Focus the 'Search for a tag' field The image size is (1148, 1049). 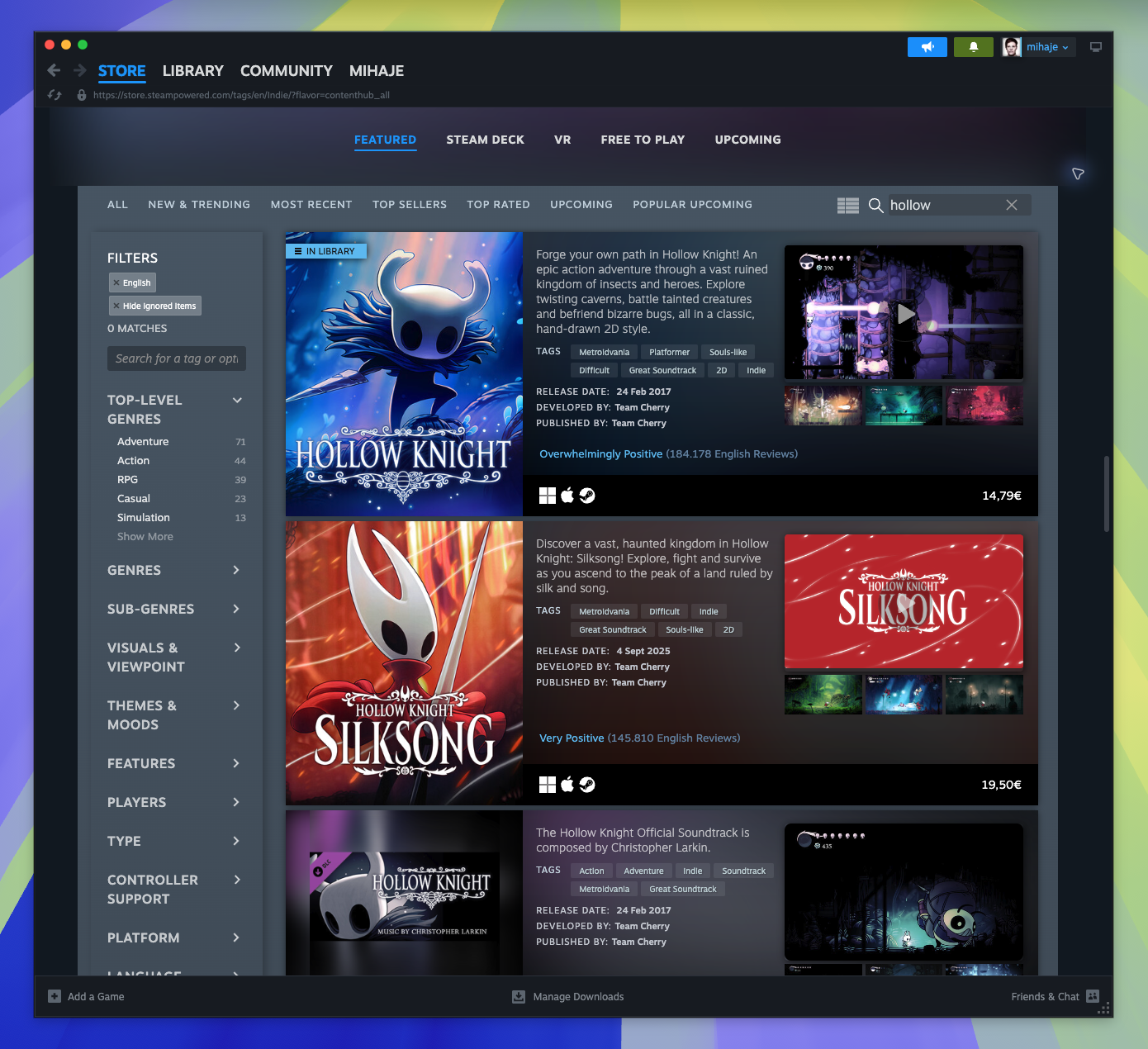point(177,358)
